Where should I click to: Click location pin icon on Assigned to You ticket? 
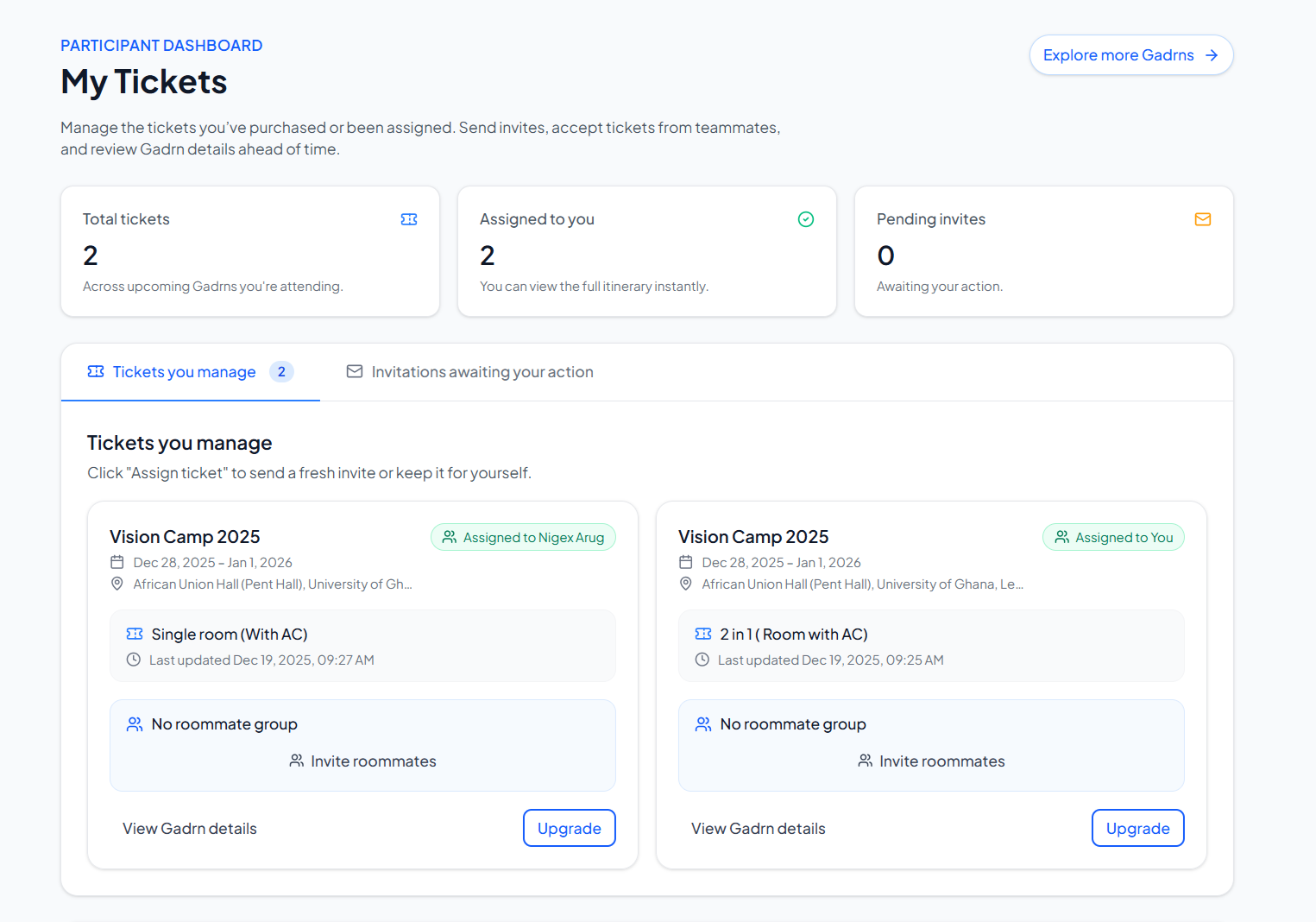[686, 584]
